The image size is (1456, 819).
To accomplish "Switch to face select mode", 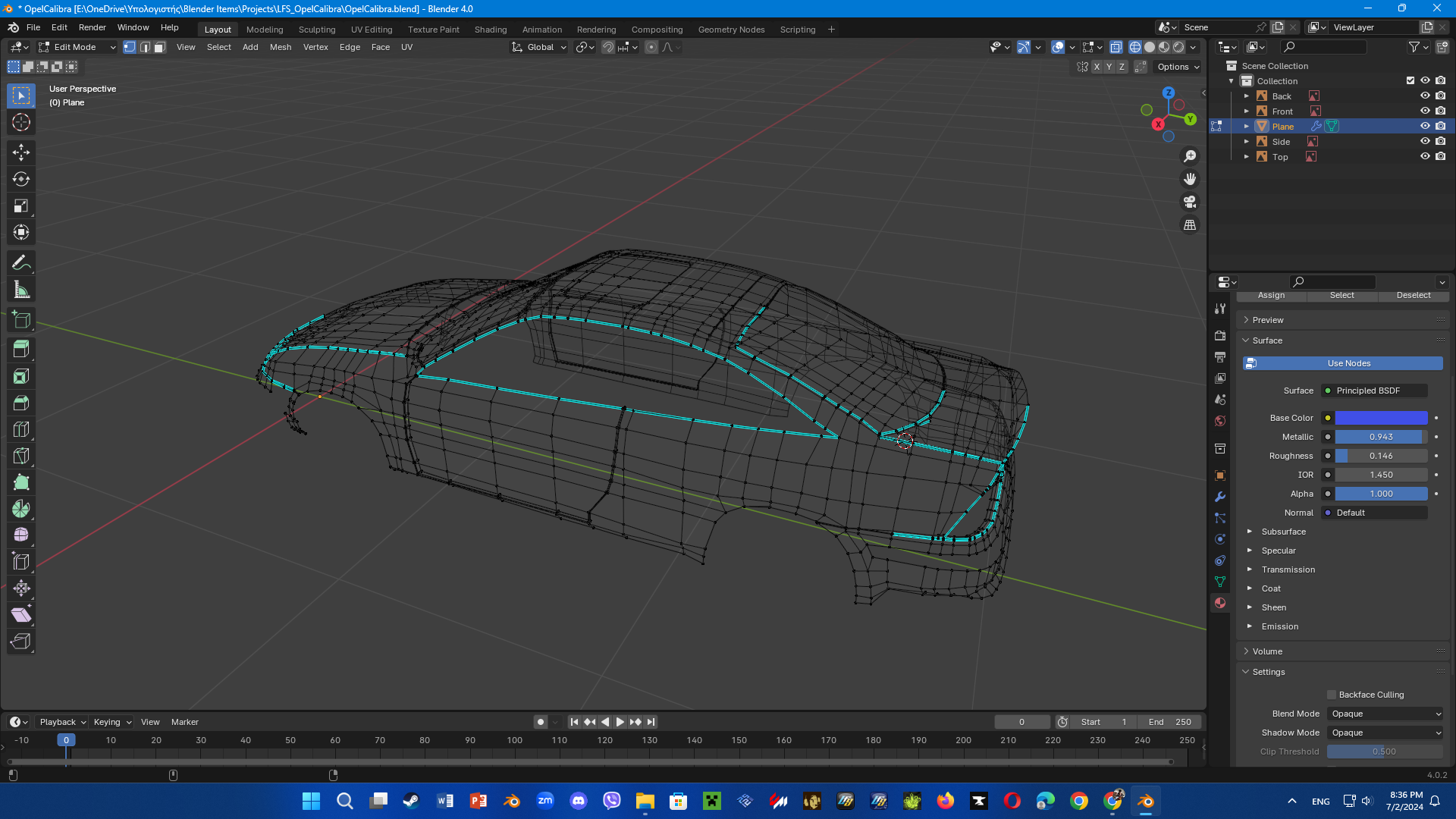I will tap(160, 47).
